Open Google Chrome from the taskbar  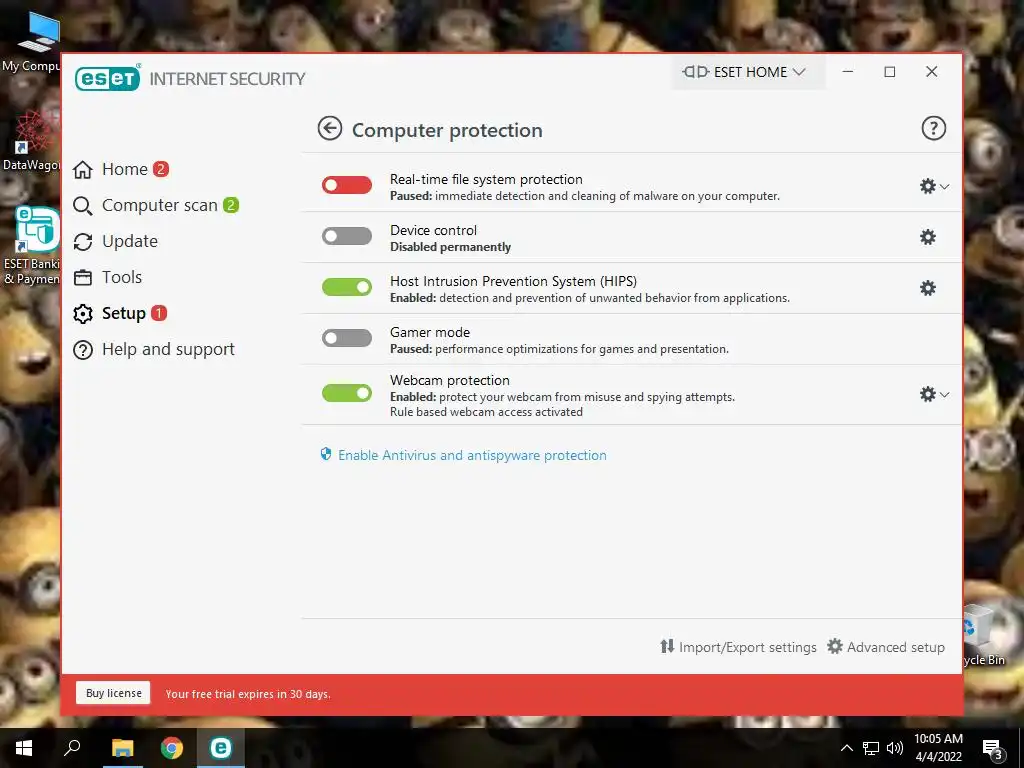coord(172,748)
